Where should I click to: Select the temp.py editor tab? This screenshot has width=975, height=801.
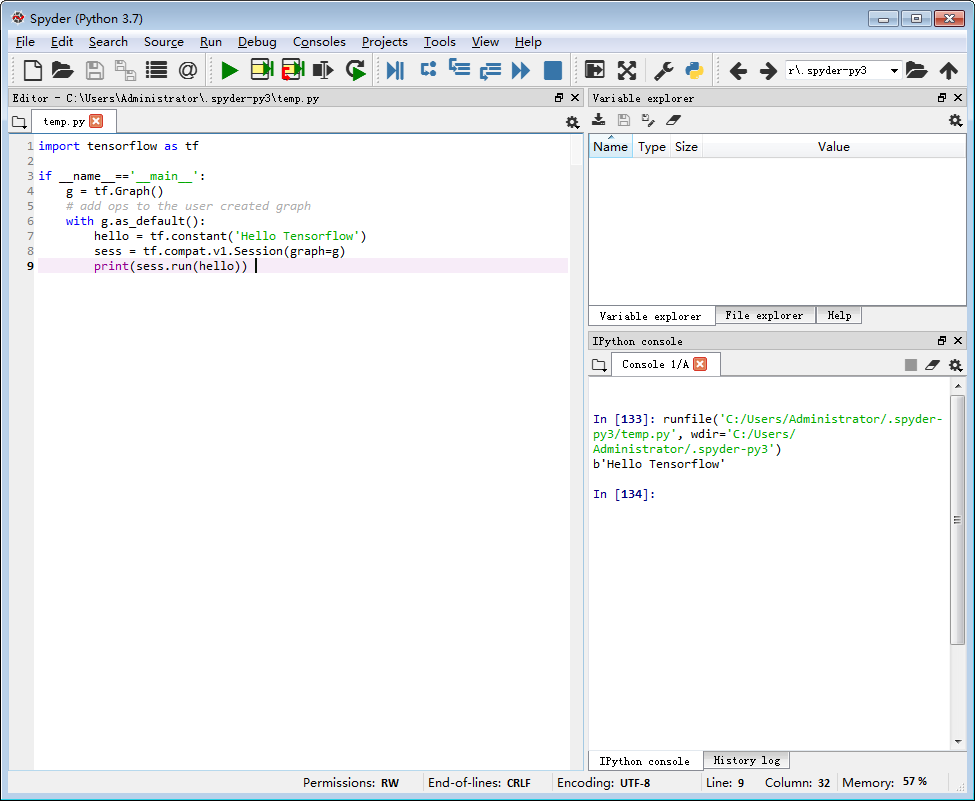coord(64,121)
